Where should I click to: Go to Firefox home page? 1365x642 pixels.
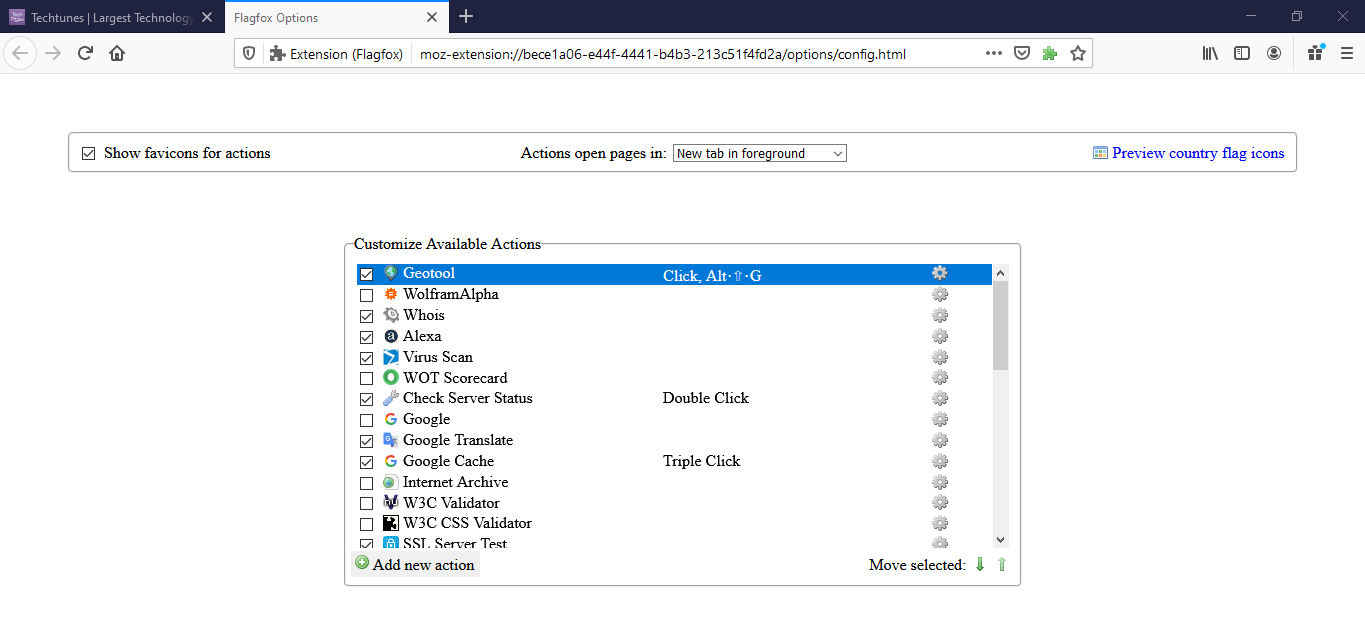click(x=117, y=54)
